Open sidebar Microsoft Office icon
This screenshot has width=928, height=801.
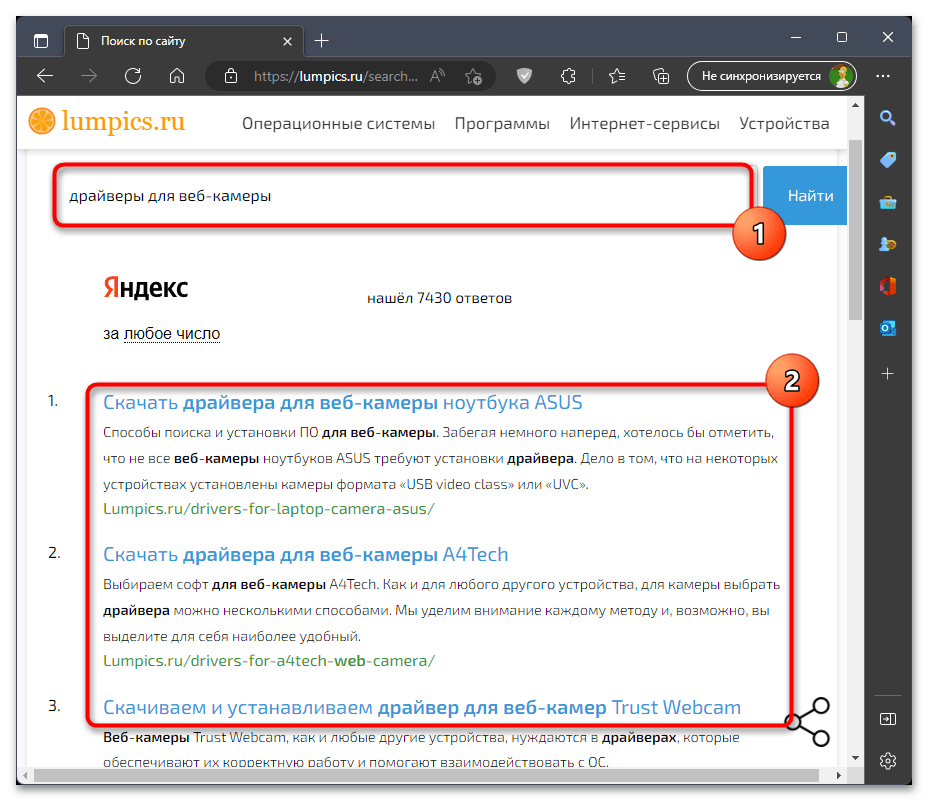click(888, 286)
